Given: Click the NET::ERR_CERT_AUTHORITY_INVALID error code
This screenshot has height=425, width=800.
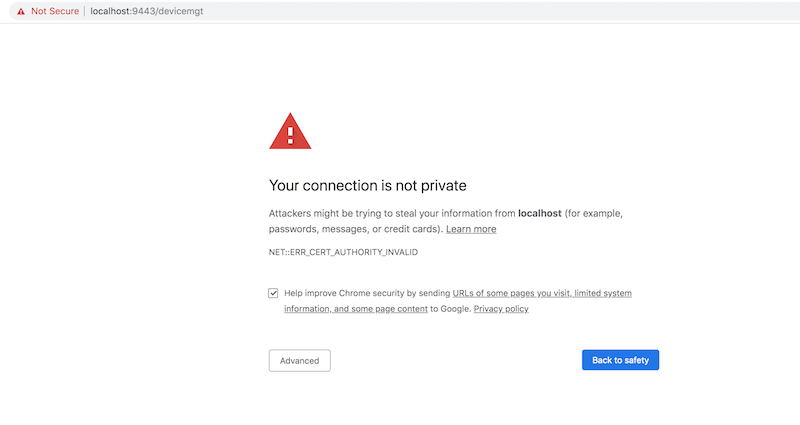Looking at the screenshot, I should (336, 252).
